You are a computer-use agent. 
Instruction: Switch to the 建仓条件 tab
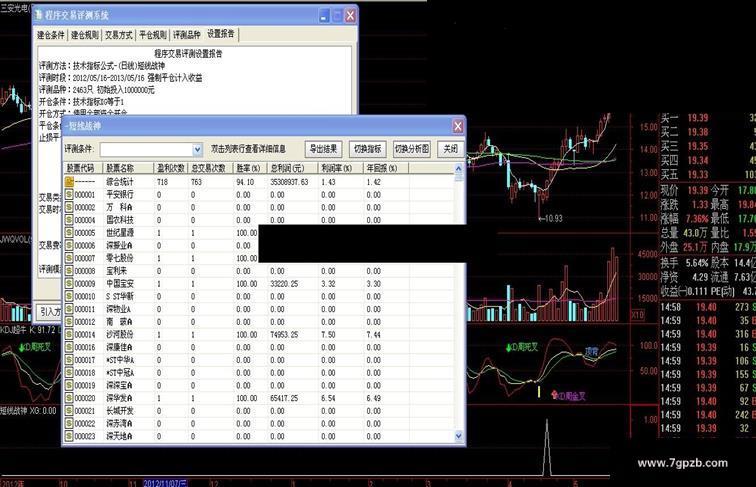pos(51,35)
